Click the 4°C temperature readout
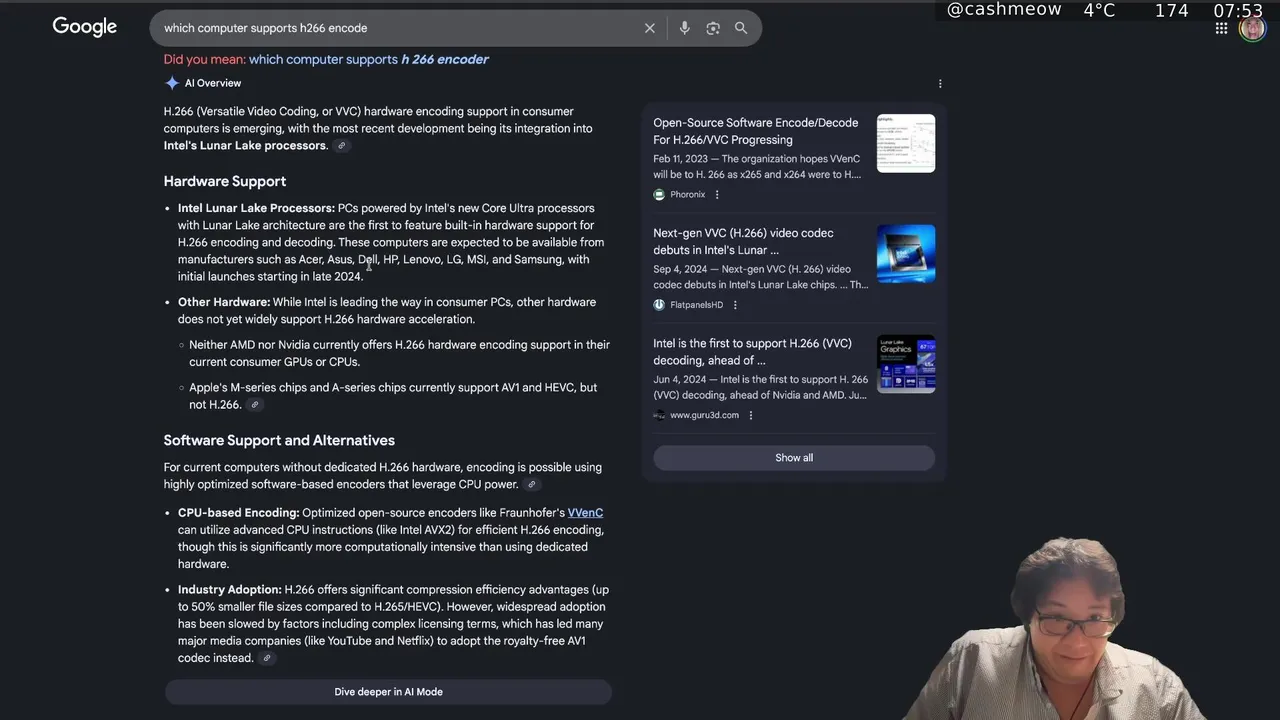The width and height of the screenshot is (1280, 720). [x=1099, y=10]
